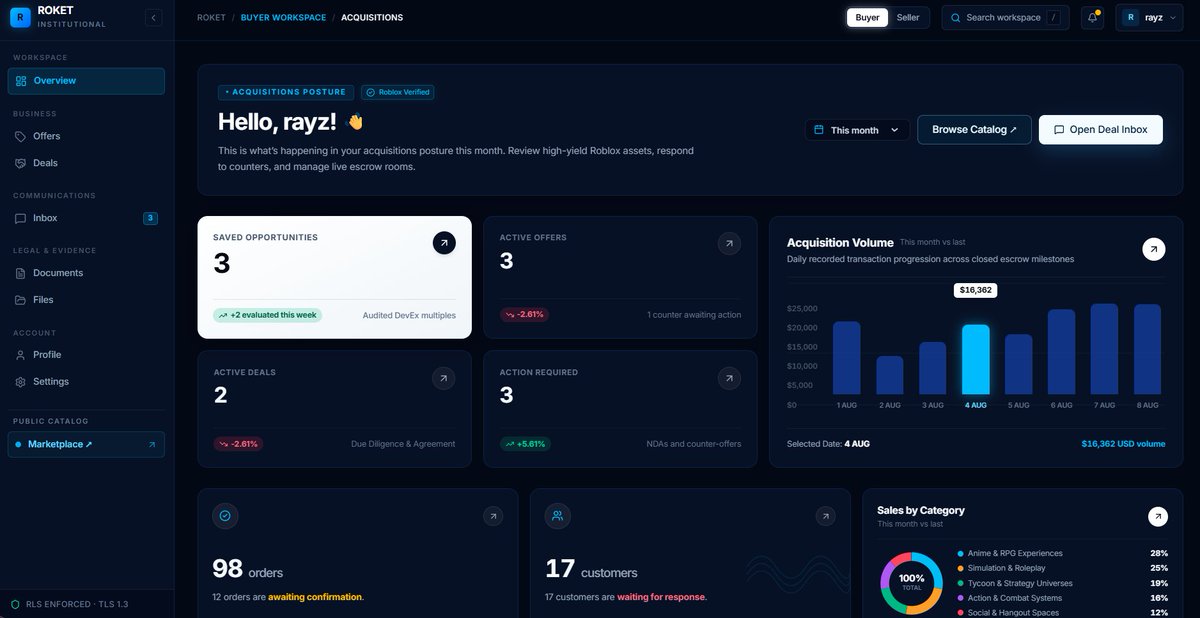Select the 1 AUG chart bar
Screen dimensions: 1200x618
pos(846,358)
